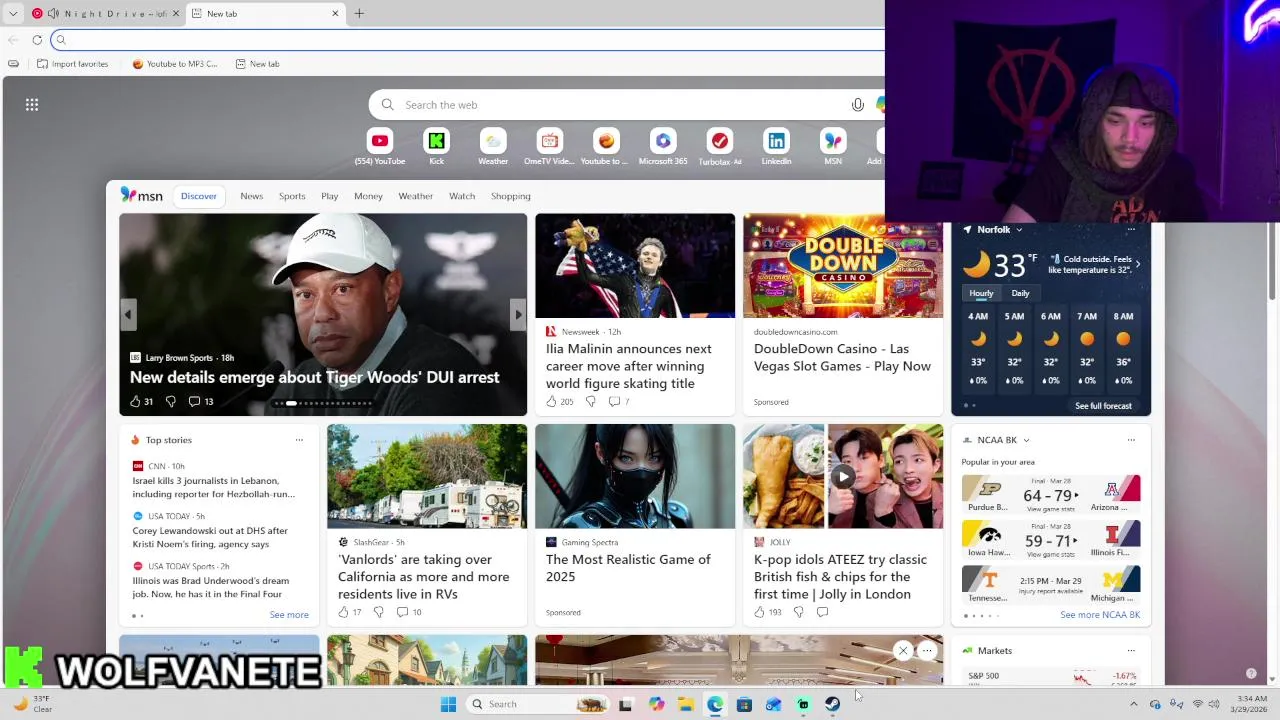Open Youtube to MP3 favorites bookmark
The width and height of the screenshot is (1280, 720).
click(175, 64)
